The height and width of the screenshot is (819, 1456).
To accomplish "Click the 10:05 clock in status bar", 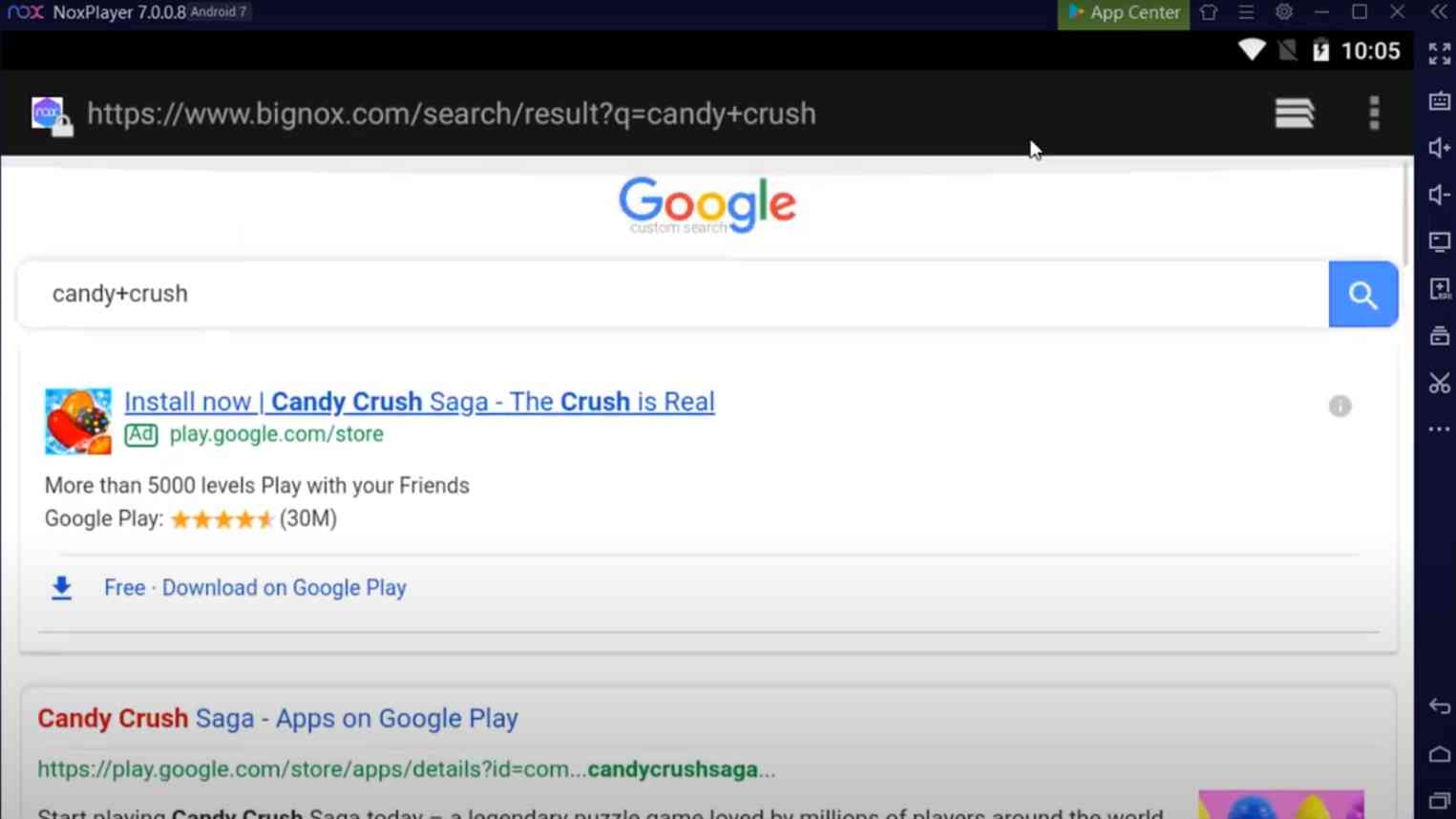I will [1370, 51].
